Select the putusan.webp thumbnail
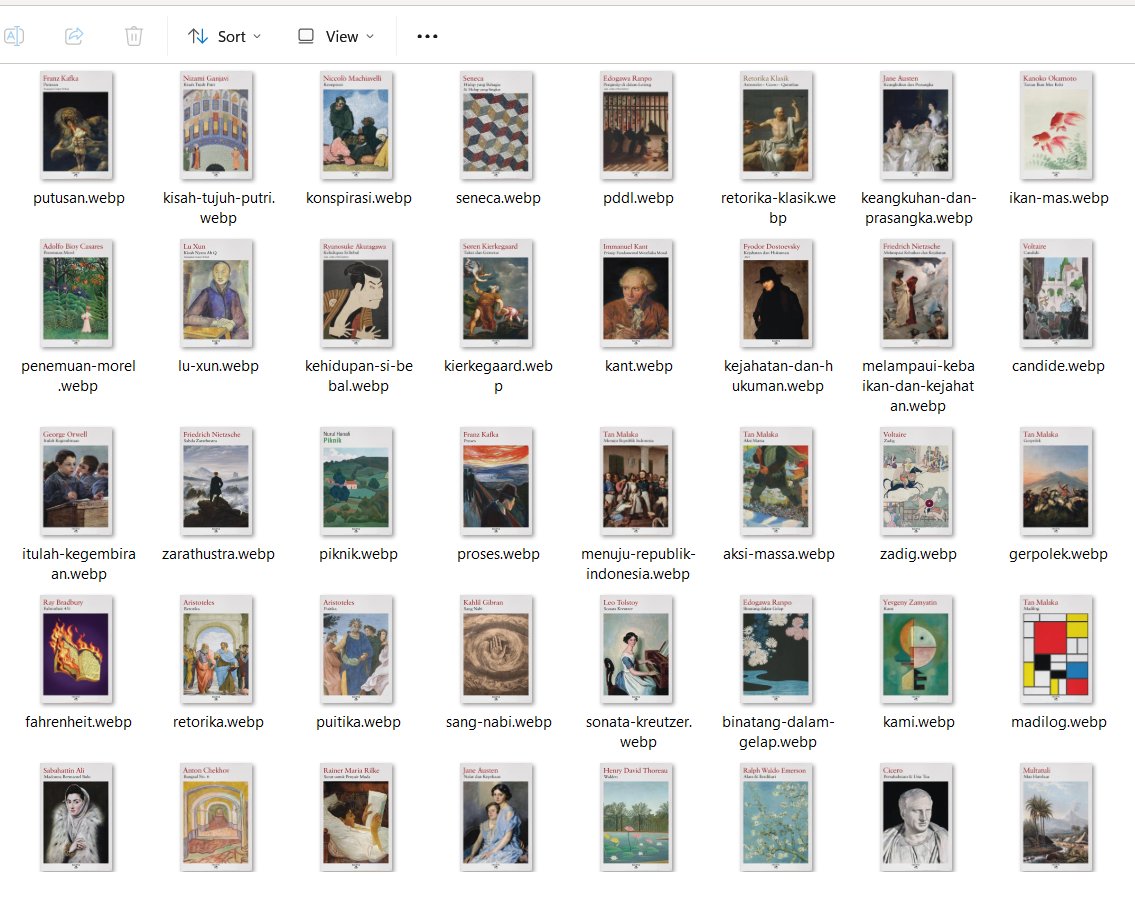 78,125
